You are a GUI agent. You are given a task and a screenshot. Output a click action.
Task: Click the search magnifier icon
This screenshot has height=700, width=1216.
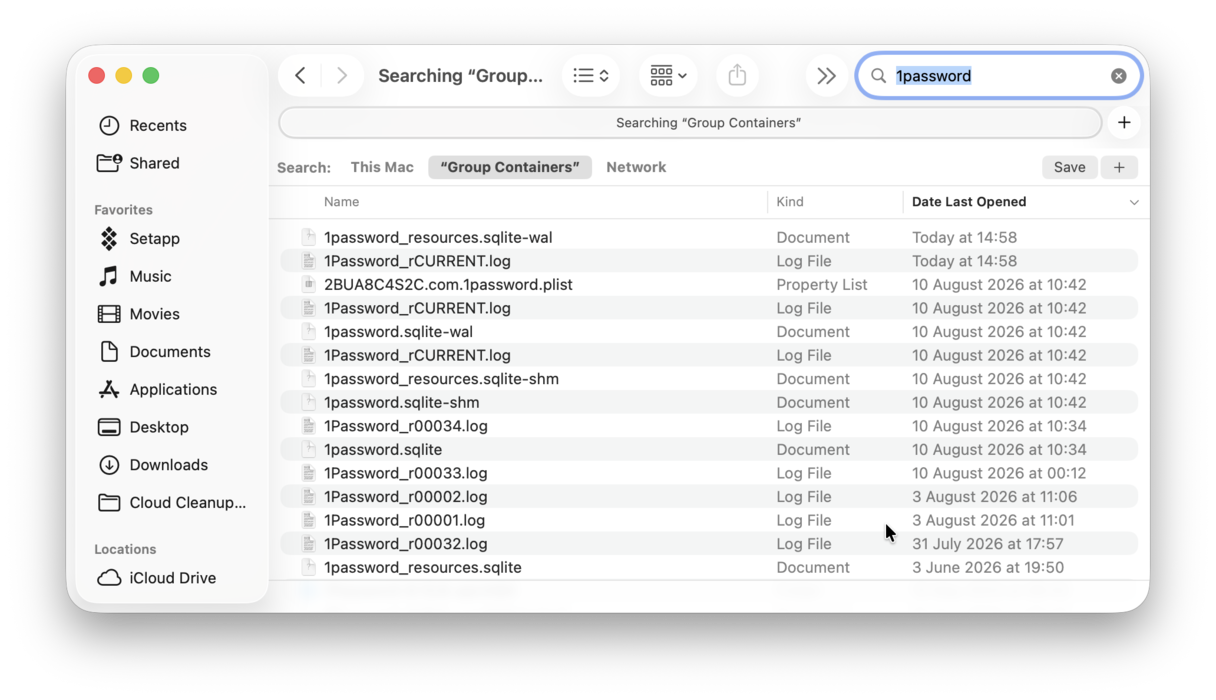[x=878, y=76]
